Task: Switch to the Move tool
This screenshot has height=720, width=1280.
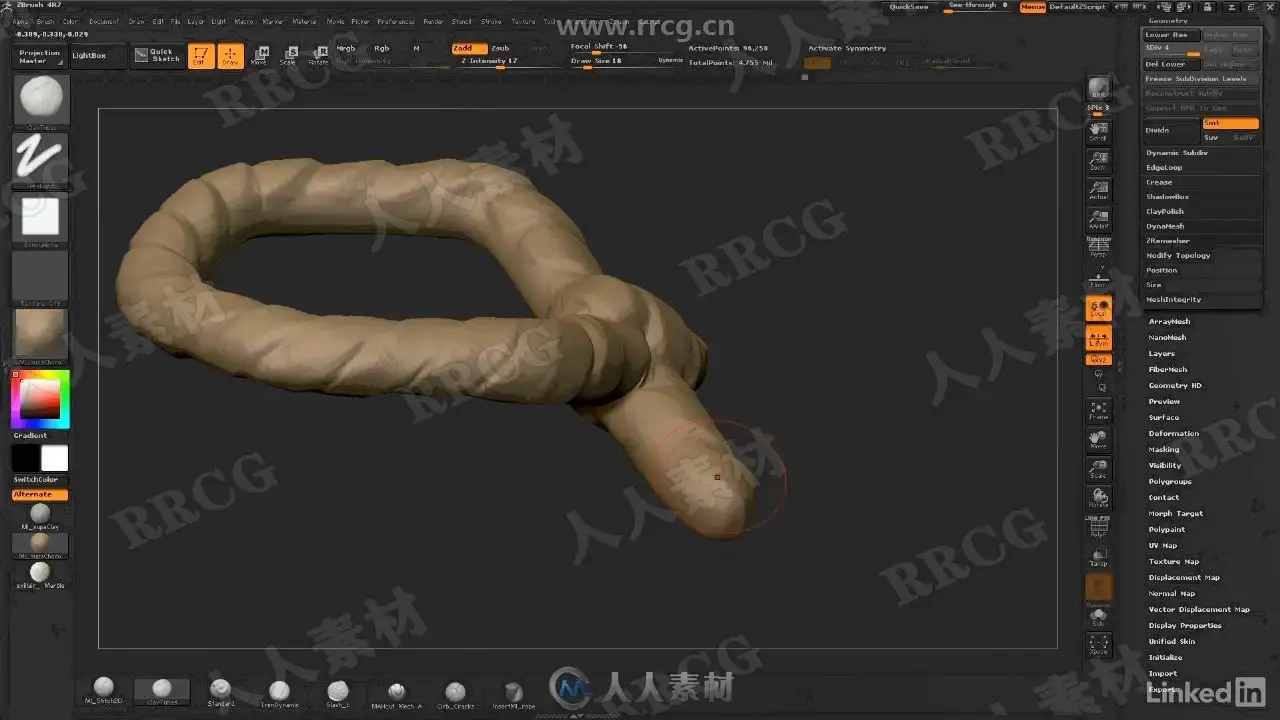Action: 259,56
